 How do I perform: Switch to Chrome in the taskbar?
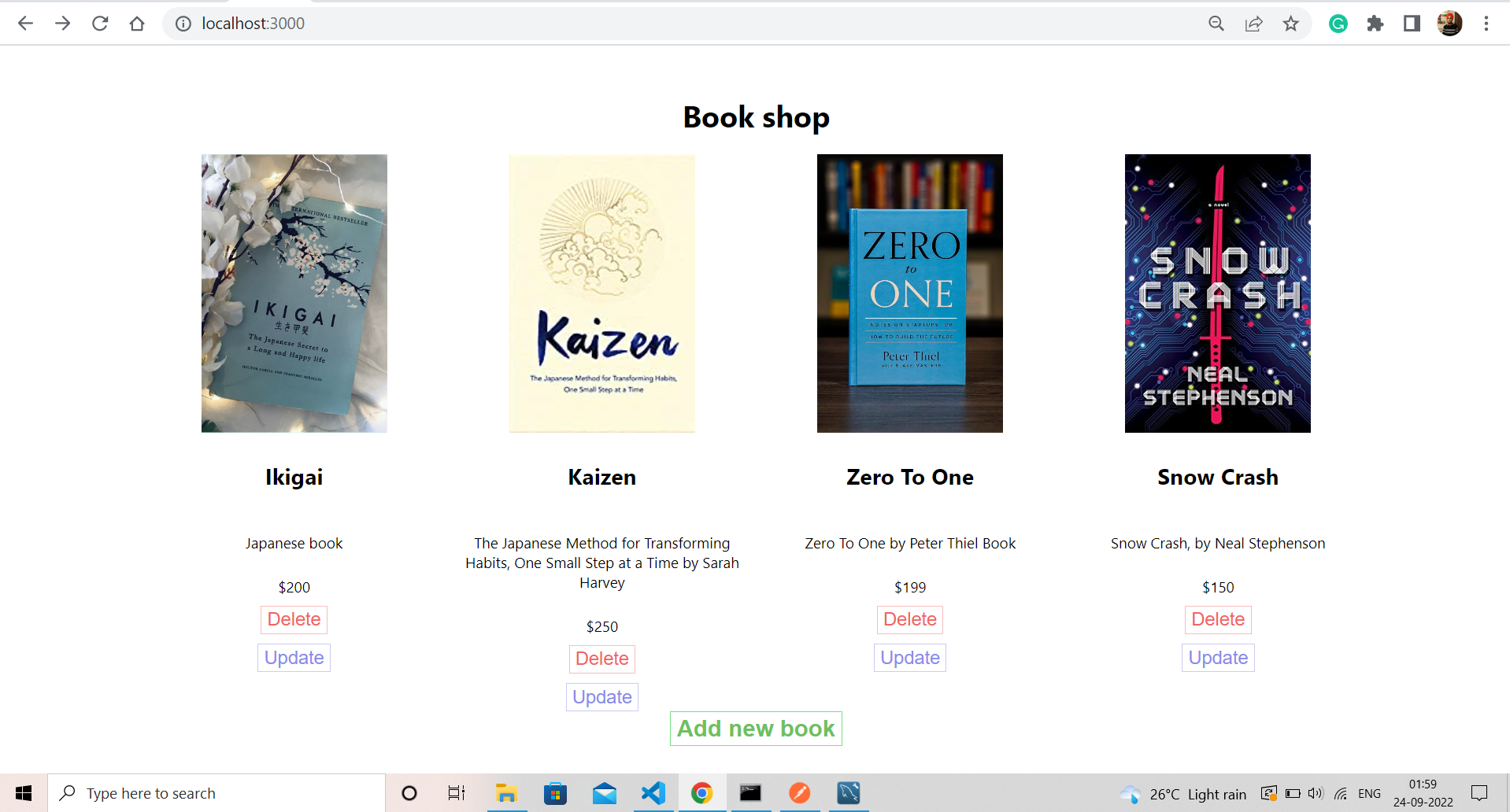701,793
